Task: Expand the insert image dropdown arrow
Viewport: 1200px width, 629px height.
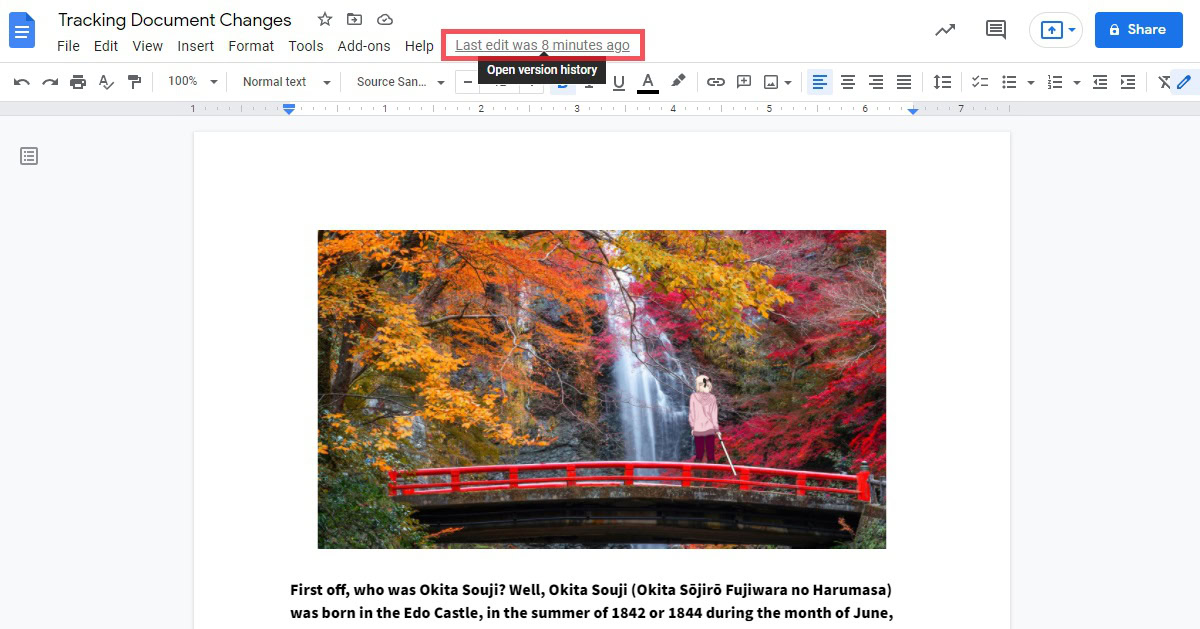Action: (788, 82)
